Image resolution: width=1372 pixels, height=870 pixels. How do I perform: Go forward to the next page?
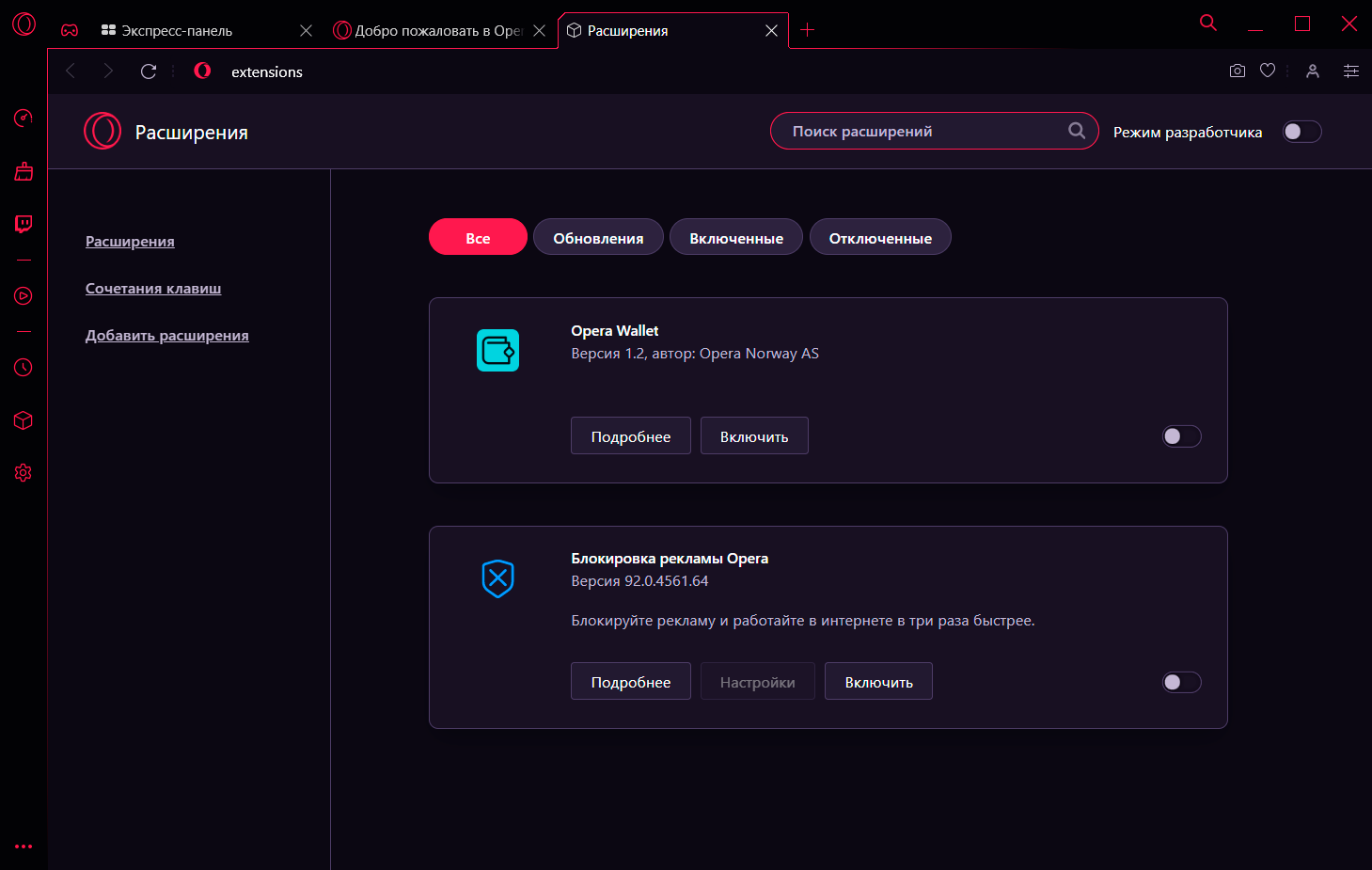coord(108,71)
